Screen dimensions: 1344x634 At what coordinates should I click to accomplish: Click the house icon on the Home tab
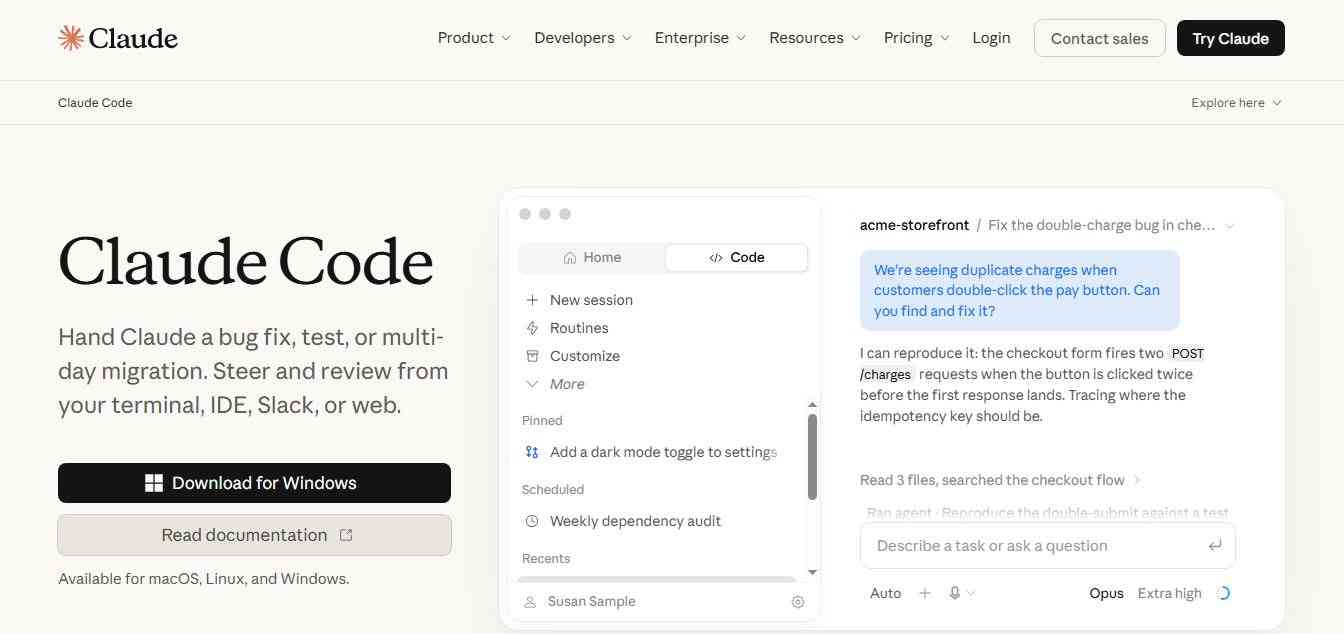click(x=570, y=258)
